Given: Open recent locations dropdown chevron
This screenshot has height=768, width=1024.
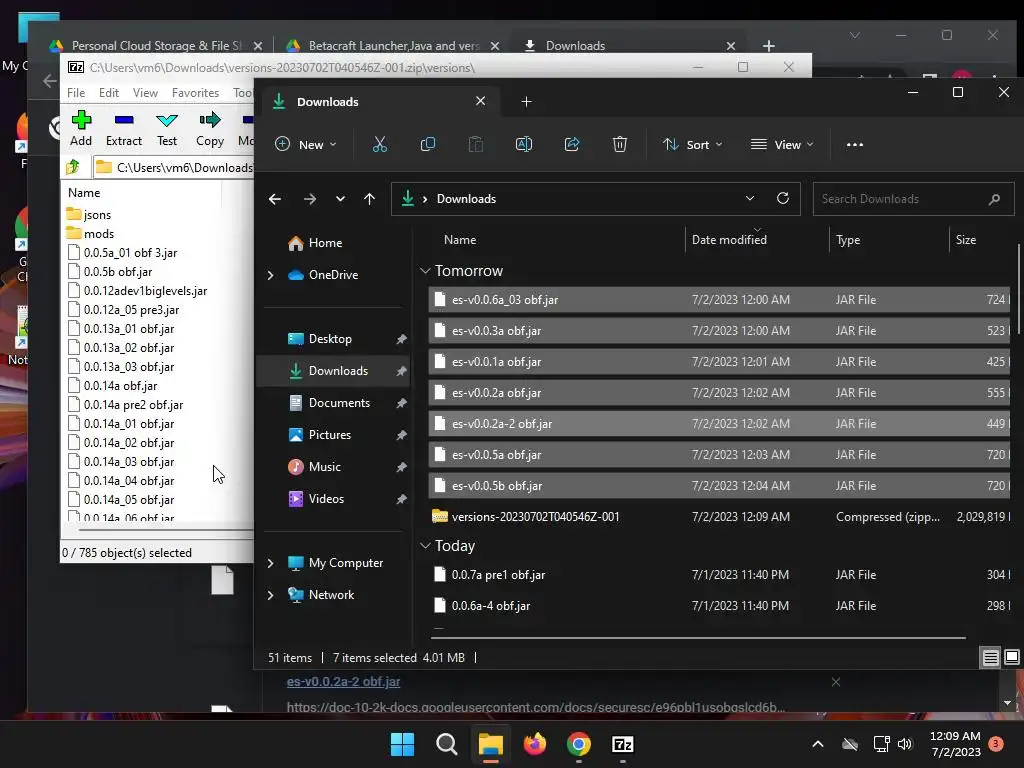Looking at the screenshot, I should tap(340, 199).
